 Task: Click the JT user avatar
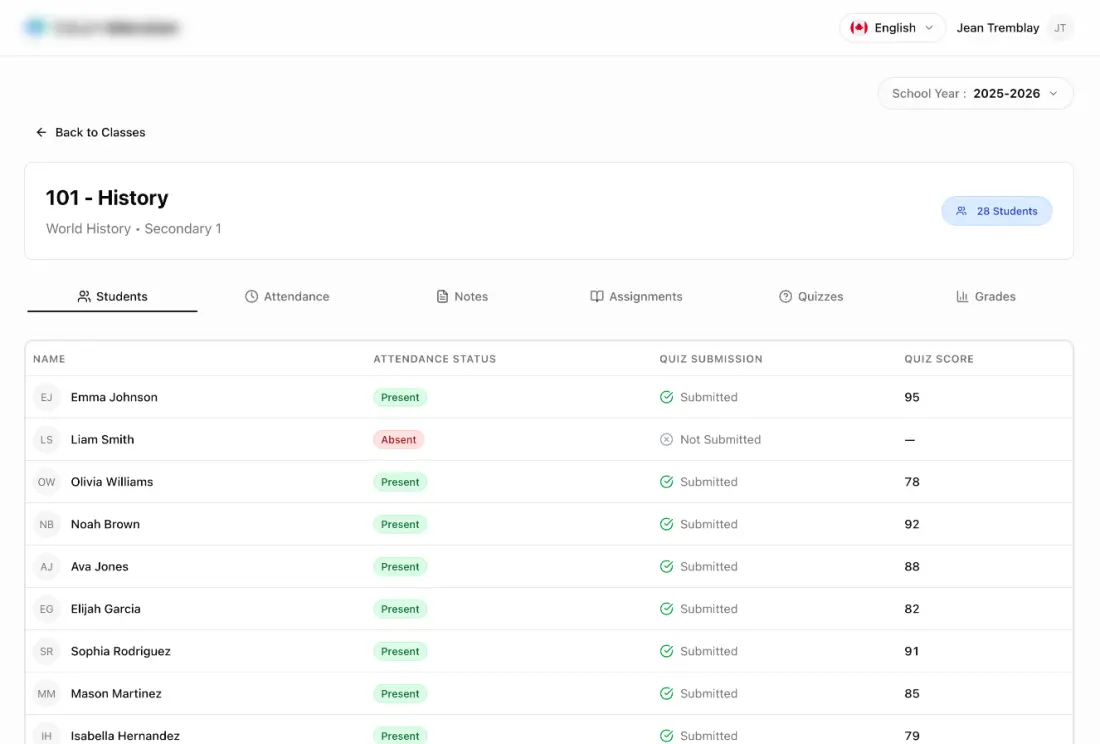[1060, 28]
